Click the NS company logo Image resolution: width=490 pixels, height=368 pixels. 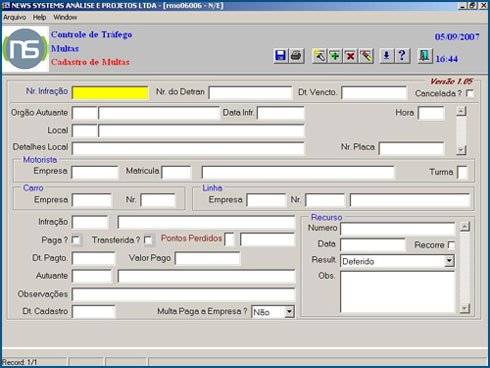click(25, 49)
